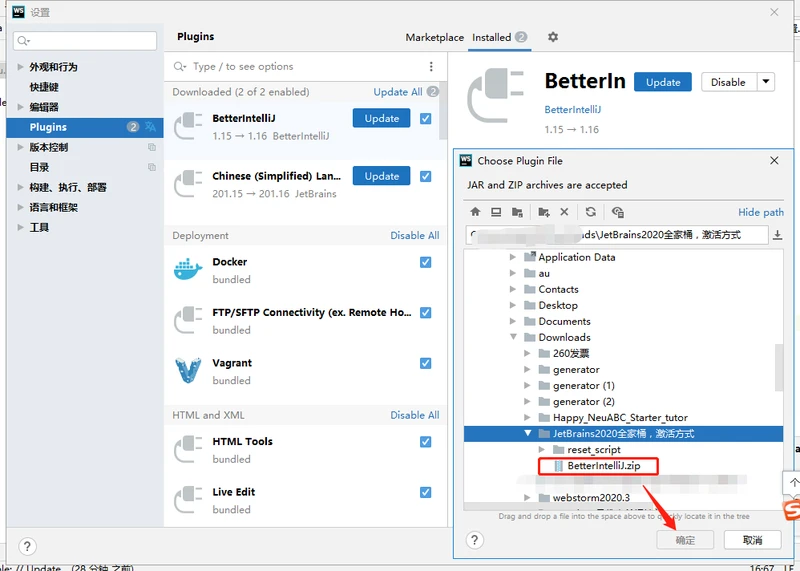This screenshot has width=800, height=571.
Task: Click the Hide path link
Action: [x=760, y=212]
